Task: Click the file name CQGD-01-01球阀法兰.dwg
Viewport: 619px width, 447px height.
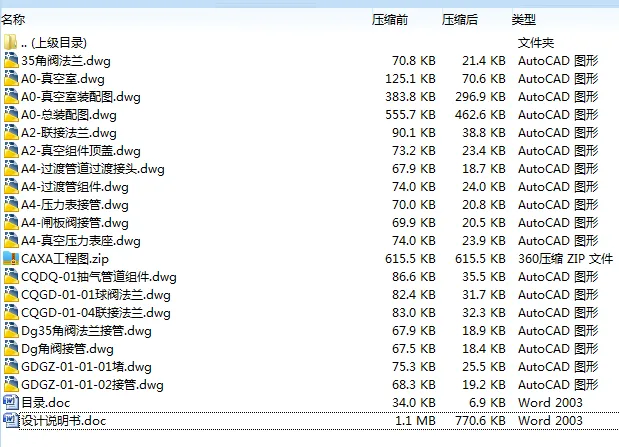Action: click(x=96, y=295)
